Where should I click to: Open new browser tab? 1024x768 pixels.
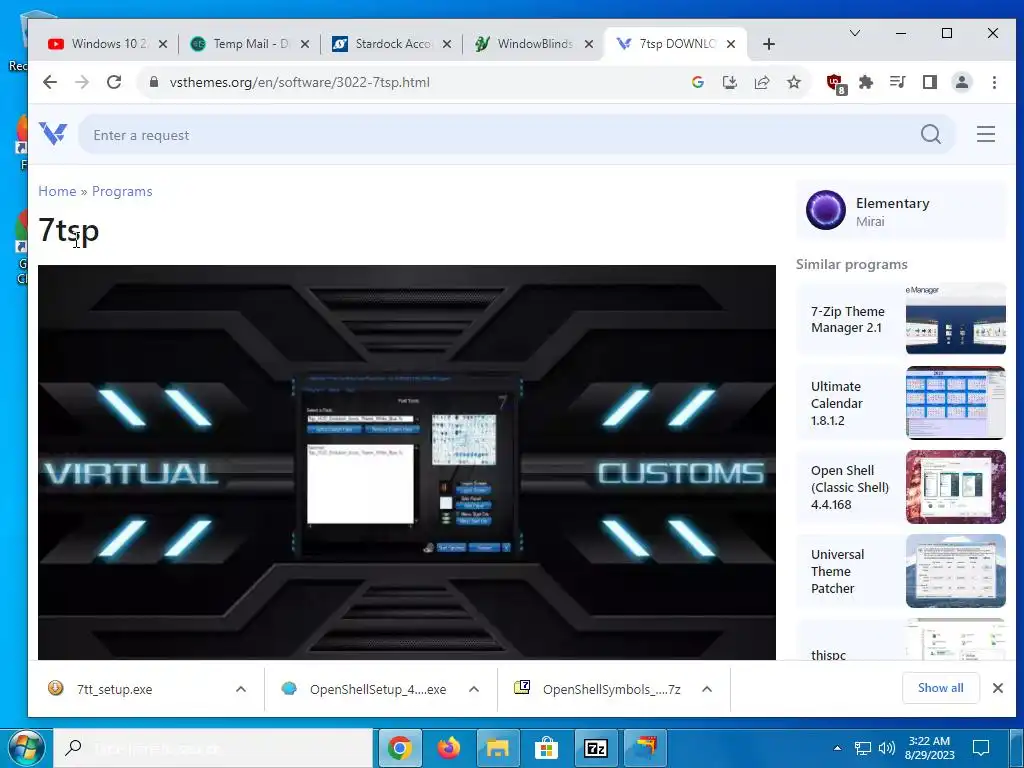[769, 44]
